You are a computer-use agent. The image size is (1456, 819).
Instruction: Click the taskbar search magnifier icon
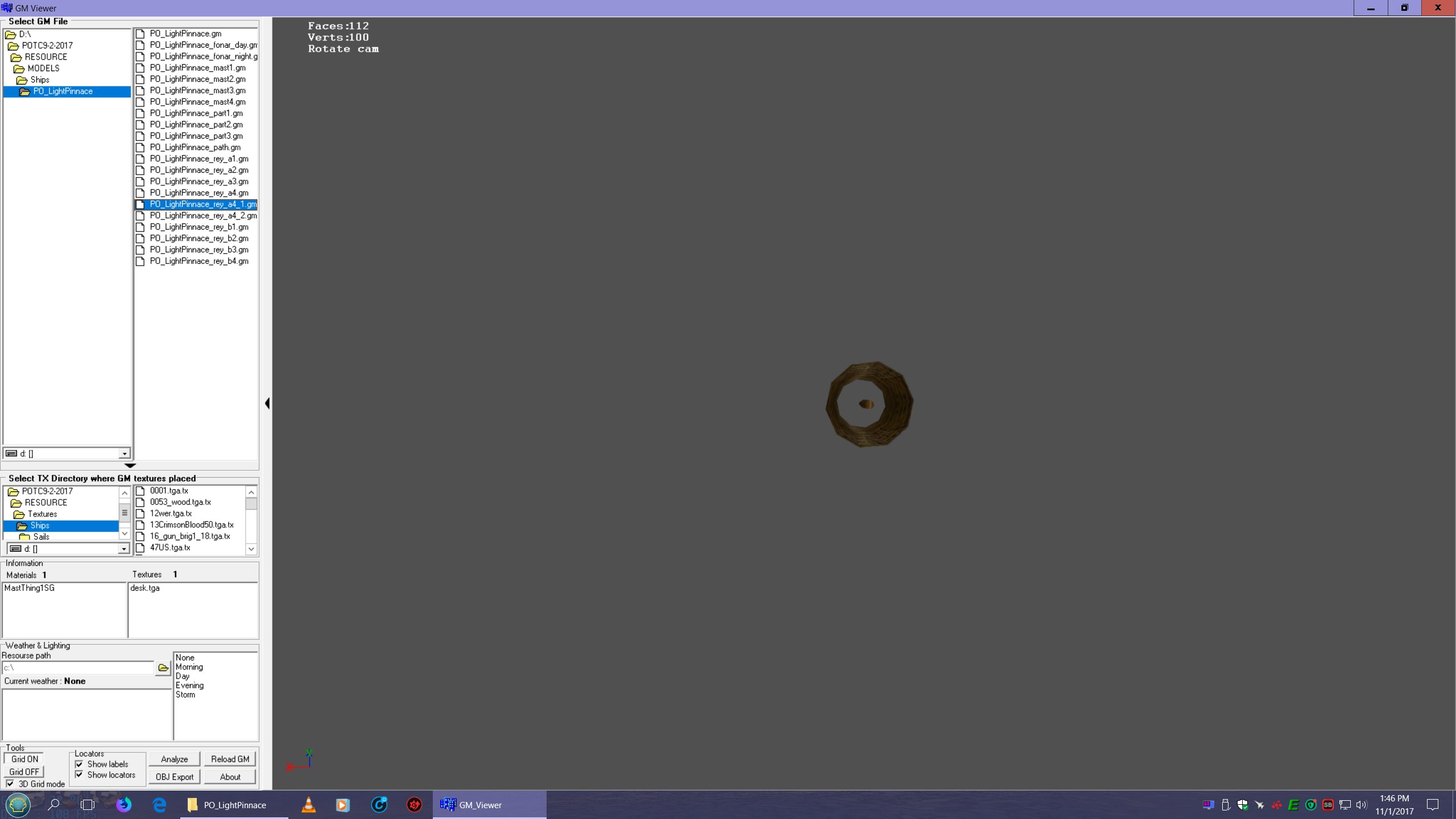(54, 805)
